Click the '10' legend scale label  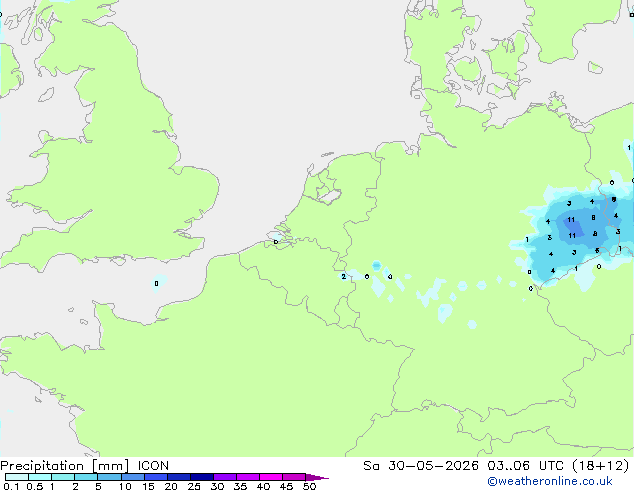125,486
